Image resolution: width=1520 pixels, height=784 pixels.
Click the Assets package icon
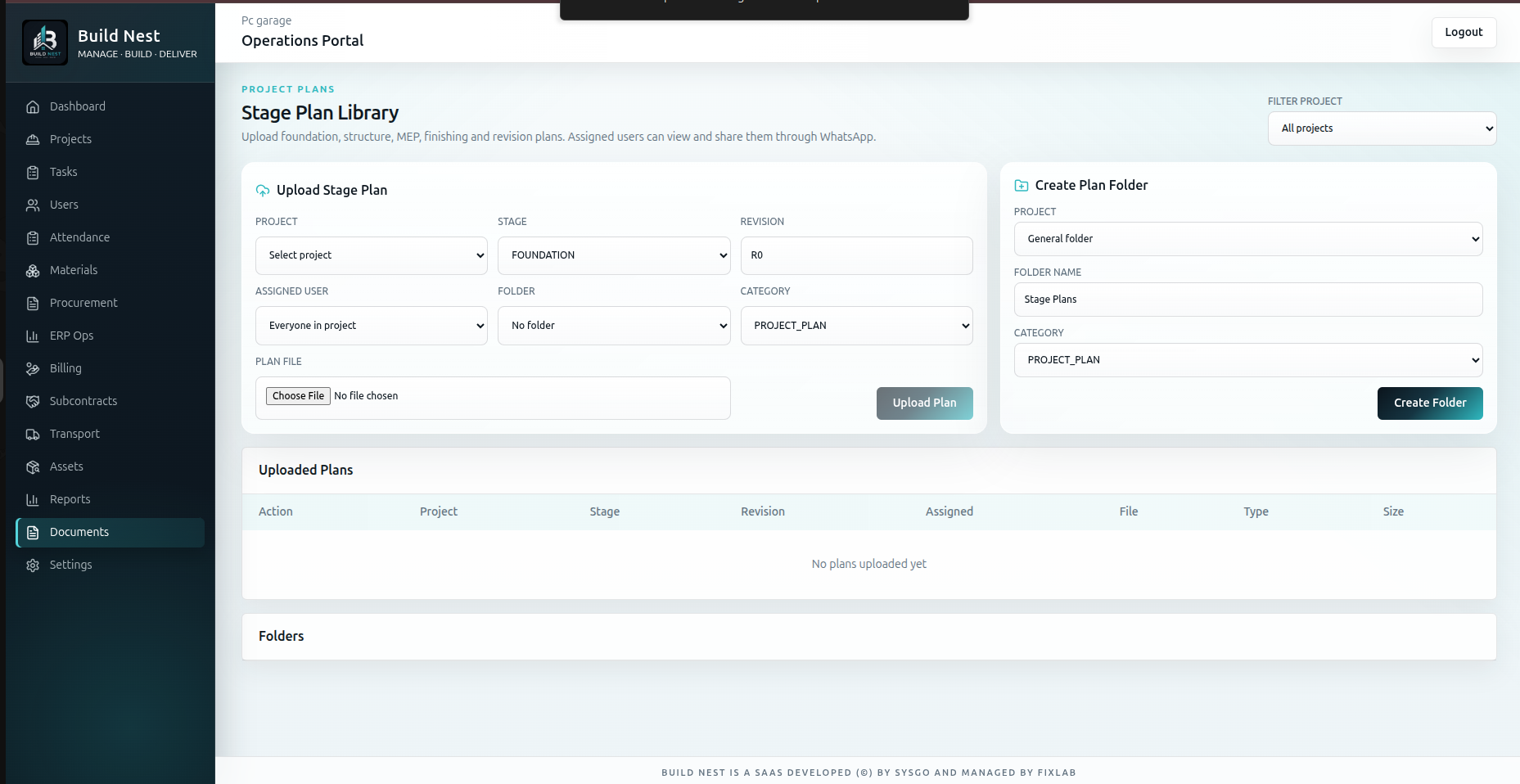pos(33,466)
